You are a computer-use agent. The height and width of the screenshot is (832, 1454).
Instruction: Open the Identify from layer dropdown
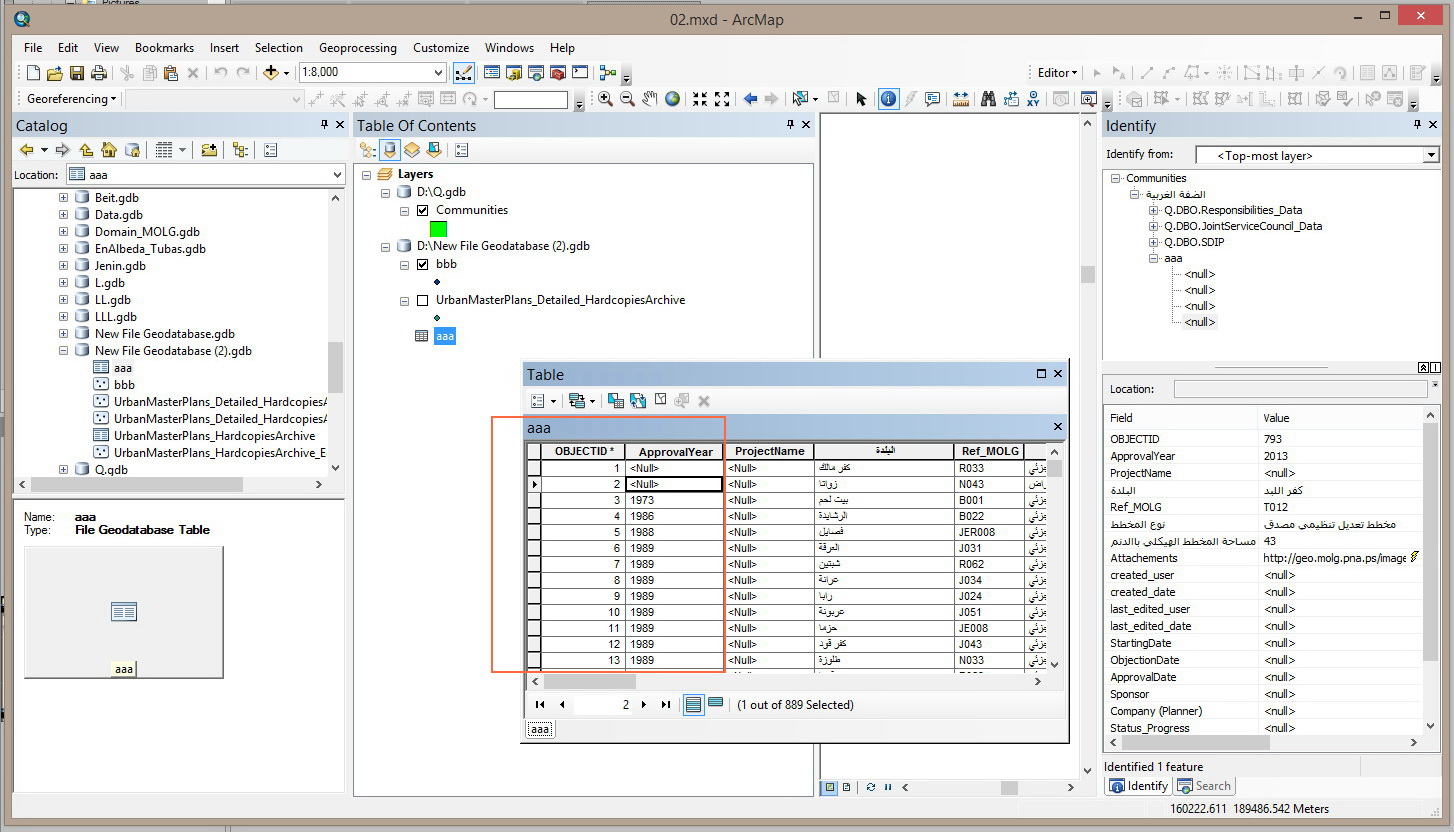pos(1431,155)
